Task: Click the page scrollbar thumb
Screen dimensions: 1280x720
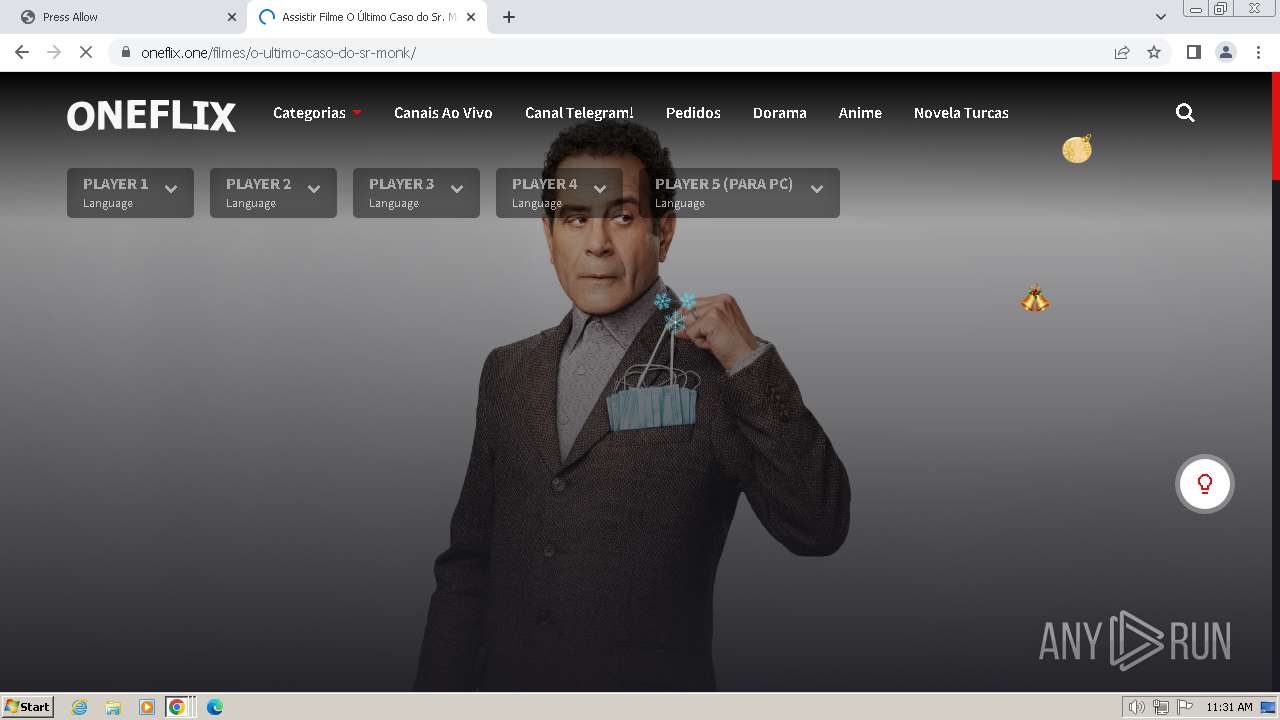Action: coord(1275,126)
